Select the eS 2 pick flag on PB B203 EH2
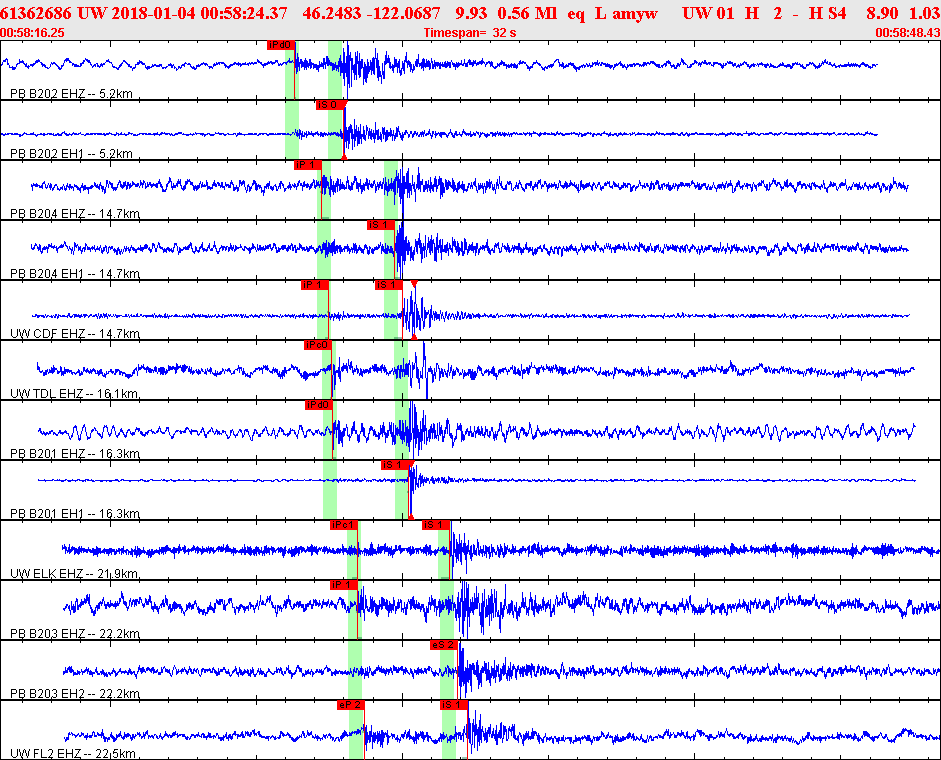The image size is (941, 760). (444, 645)
